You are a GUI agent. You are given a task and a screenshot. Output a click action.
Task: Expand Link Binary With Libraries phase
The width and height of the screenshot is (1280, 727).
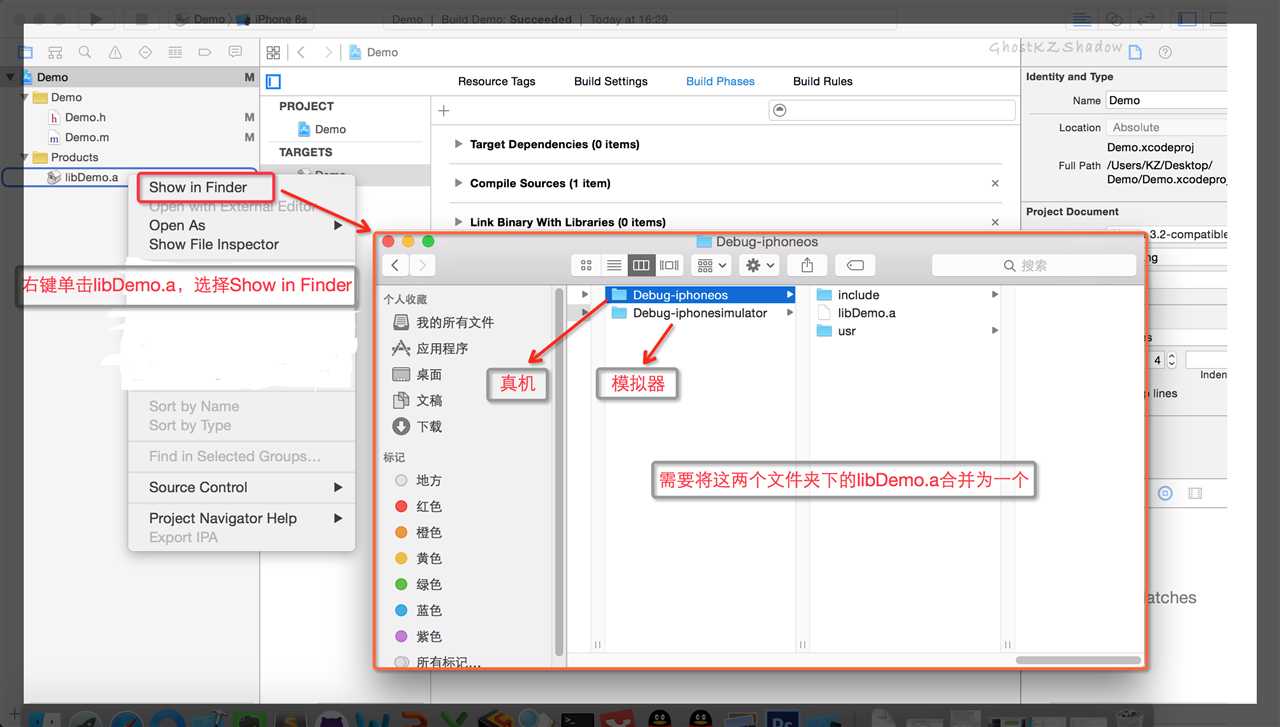[459, 222]
